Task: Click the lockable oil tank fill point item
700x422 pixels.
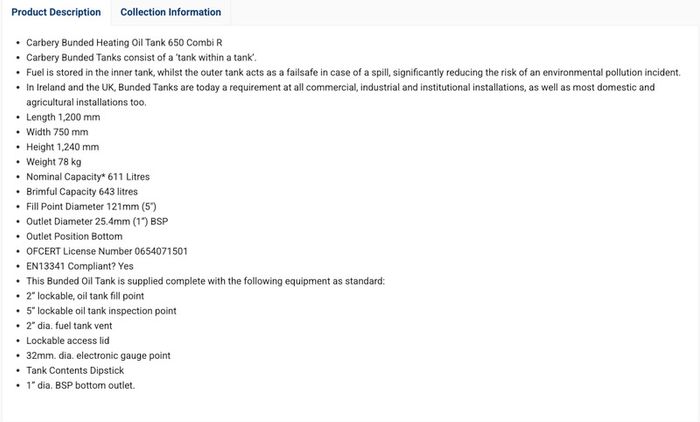Action: pyautogui.click(x=85, y=296)
